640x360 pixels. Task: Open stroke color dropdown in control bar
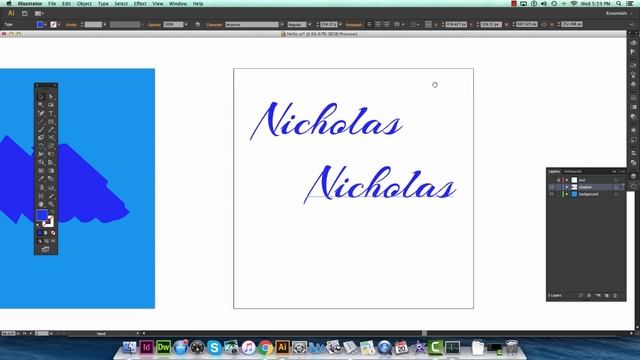click(59, 24)
